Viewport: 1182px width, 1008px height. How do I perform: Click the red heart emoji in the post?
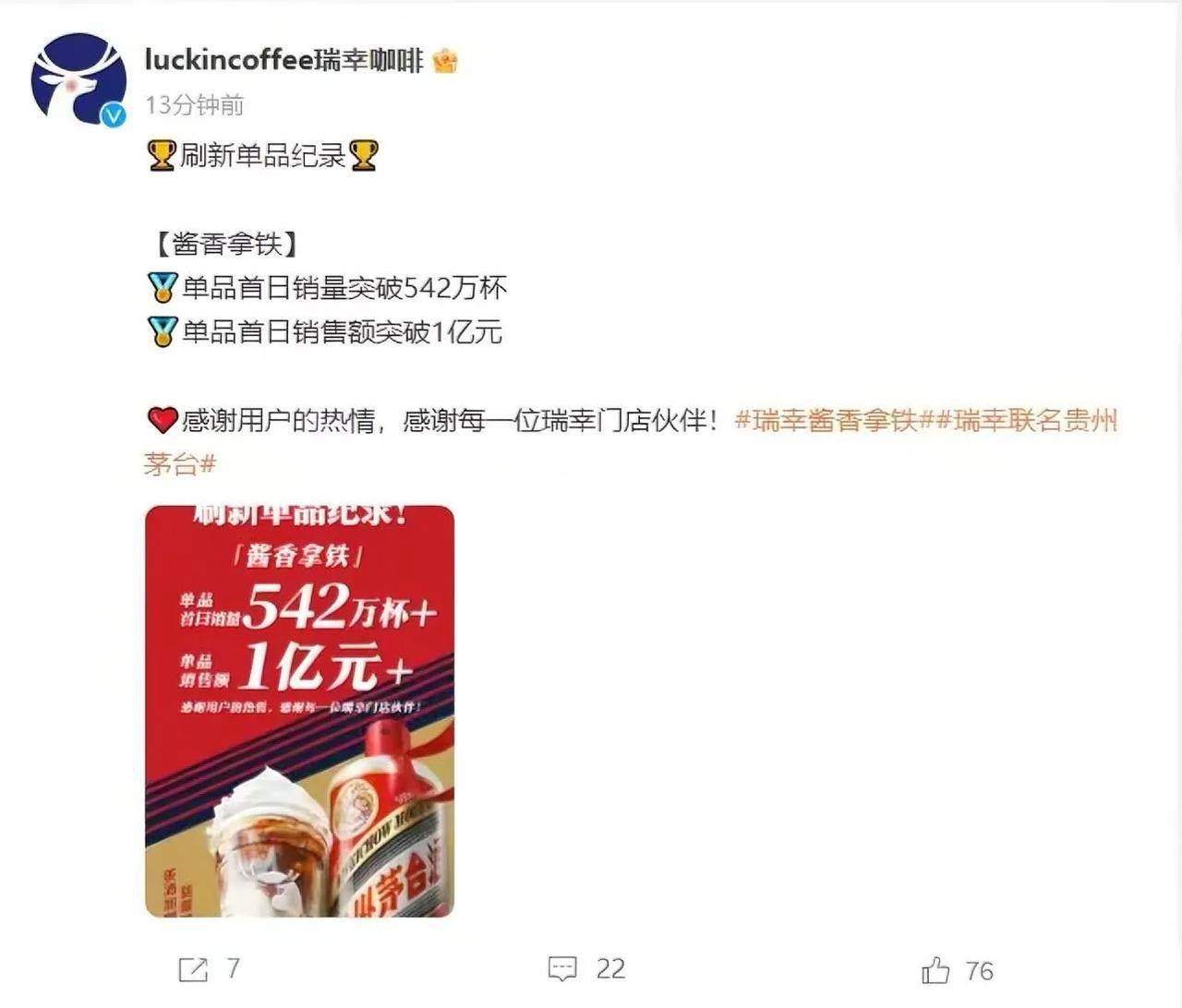point(163,421)
